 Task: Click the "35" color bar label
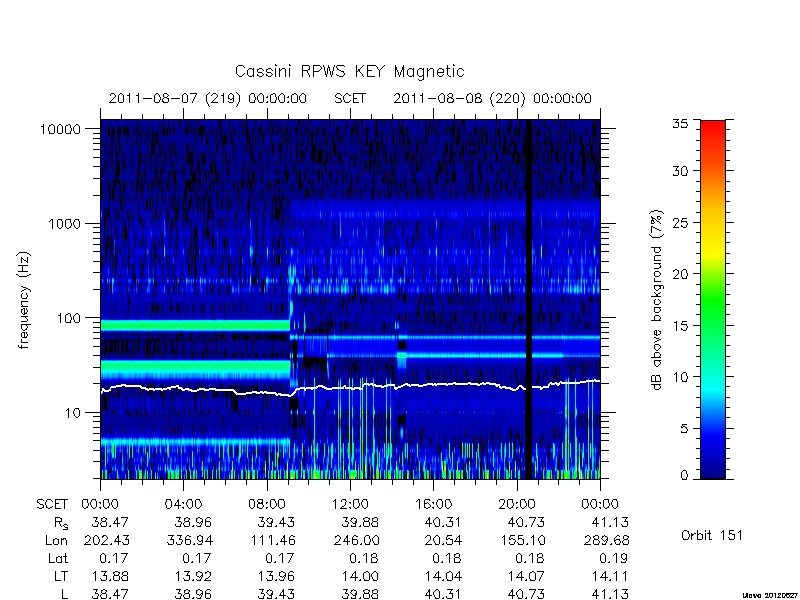click(680, 123)
